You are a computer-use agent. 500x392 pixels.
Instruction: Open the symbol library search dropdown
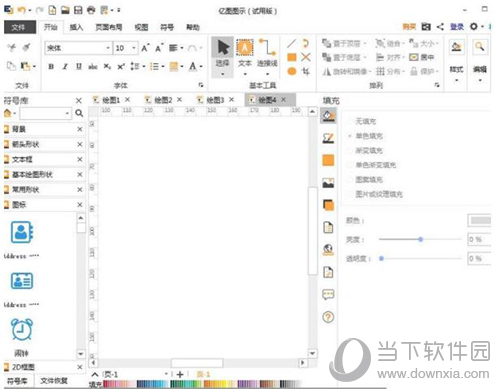[x=67, y=114]
